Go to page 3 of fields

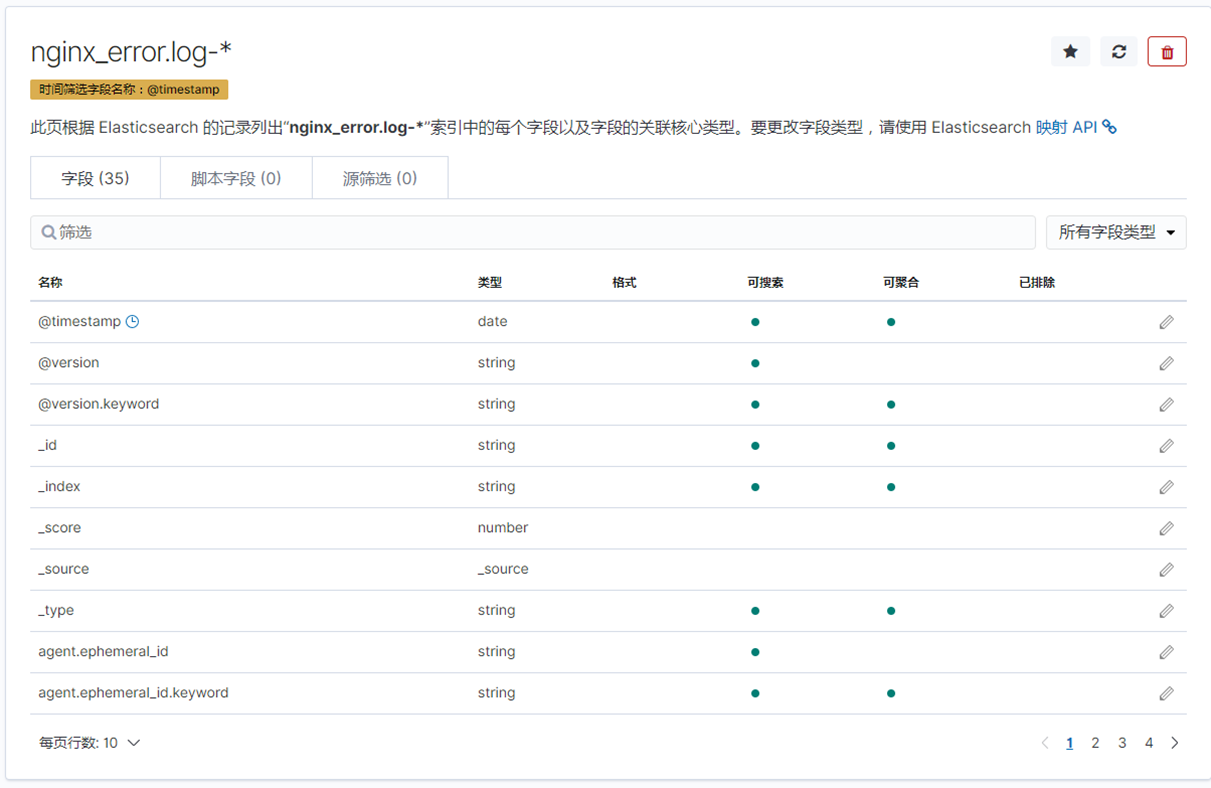pos(1122,743)
